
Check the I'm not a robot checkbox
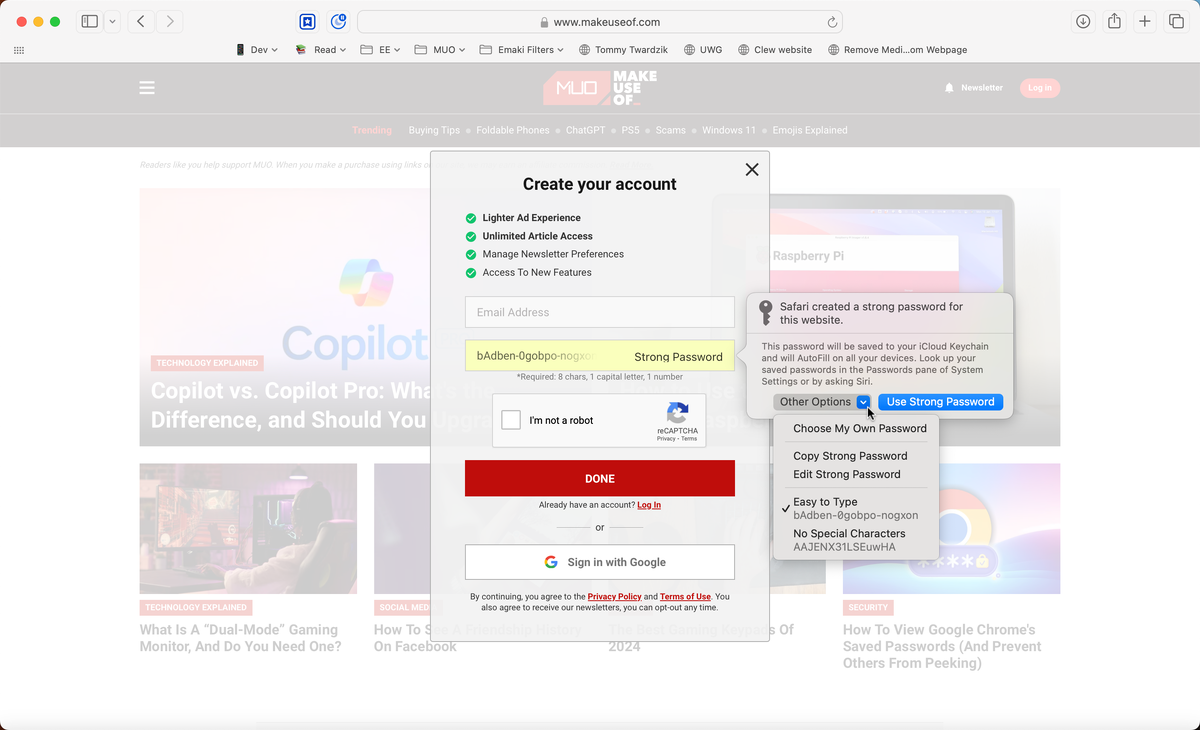(x=511, y=420)
